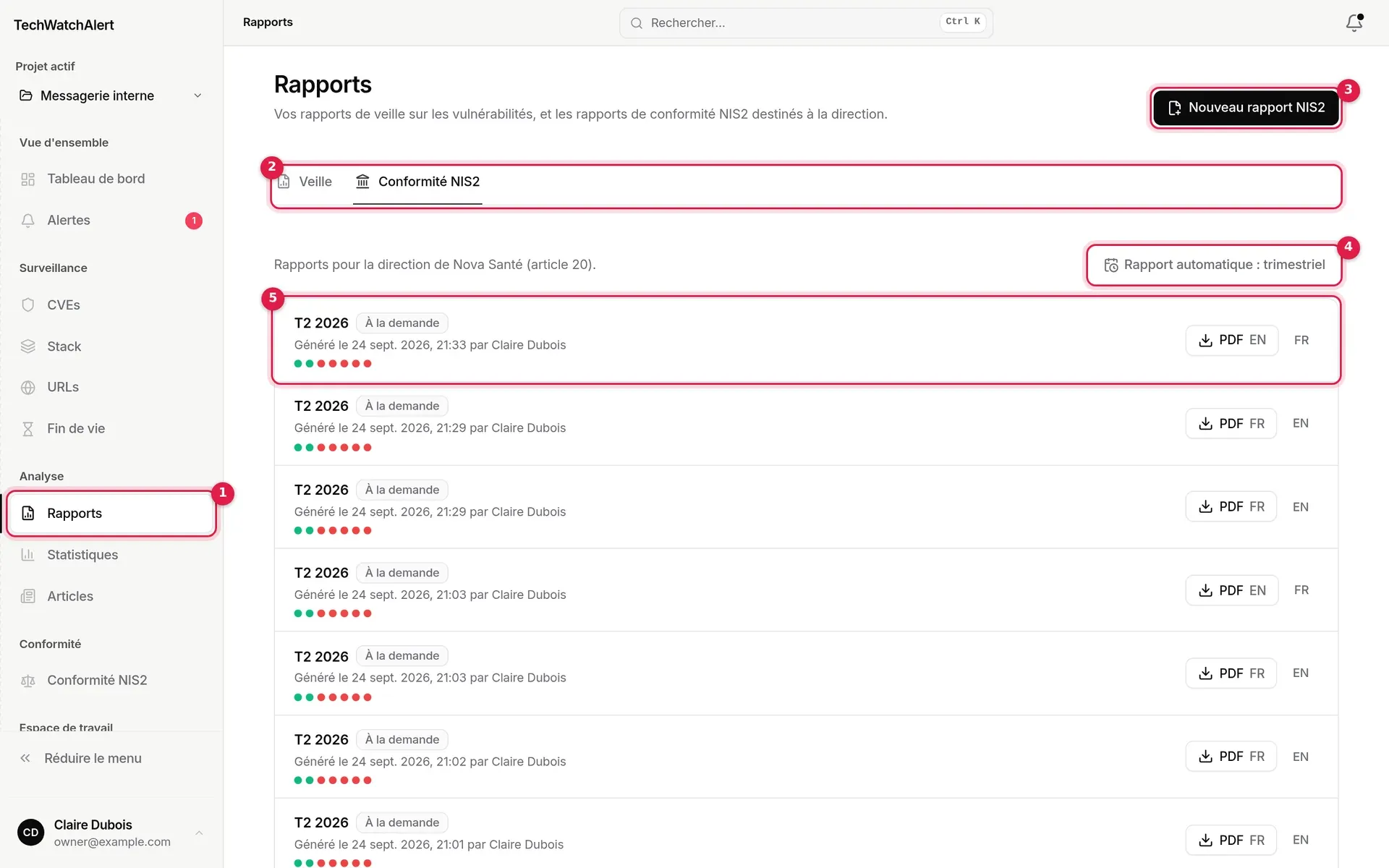Click the URLs globe icon
The image size is (1389, 868).
click(28, 388)
